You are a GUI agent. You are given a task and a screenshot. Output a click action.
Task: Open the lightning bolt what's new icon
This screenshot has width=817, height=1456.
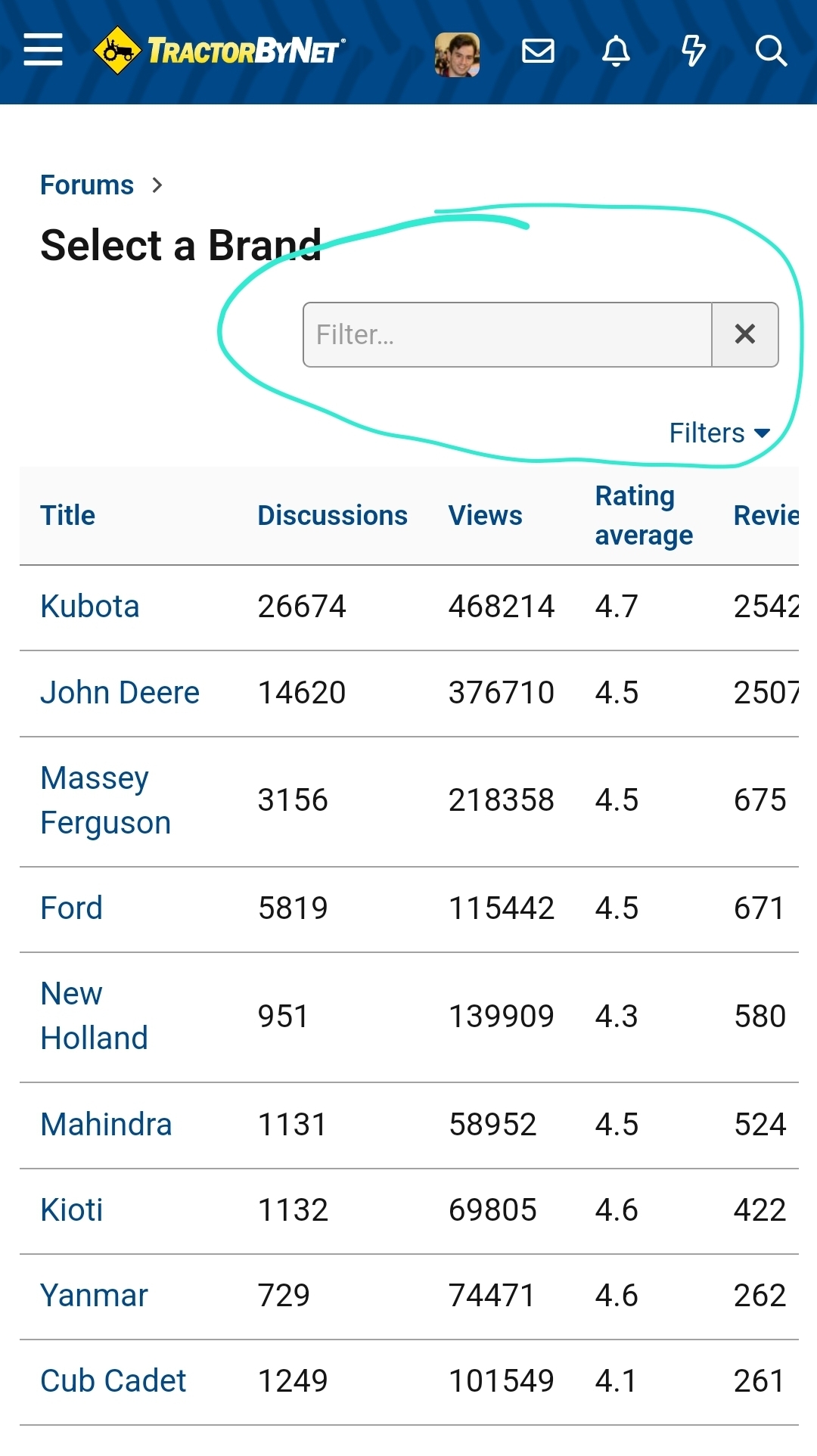[693, 51]
